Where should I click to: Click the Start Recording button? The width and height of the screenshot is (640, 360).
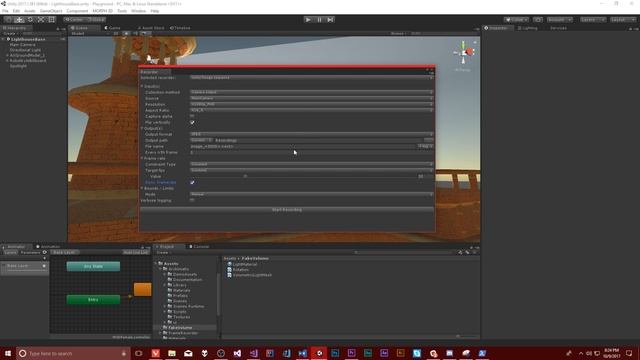(287, 210)
